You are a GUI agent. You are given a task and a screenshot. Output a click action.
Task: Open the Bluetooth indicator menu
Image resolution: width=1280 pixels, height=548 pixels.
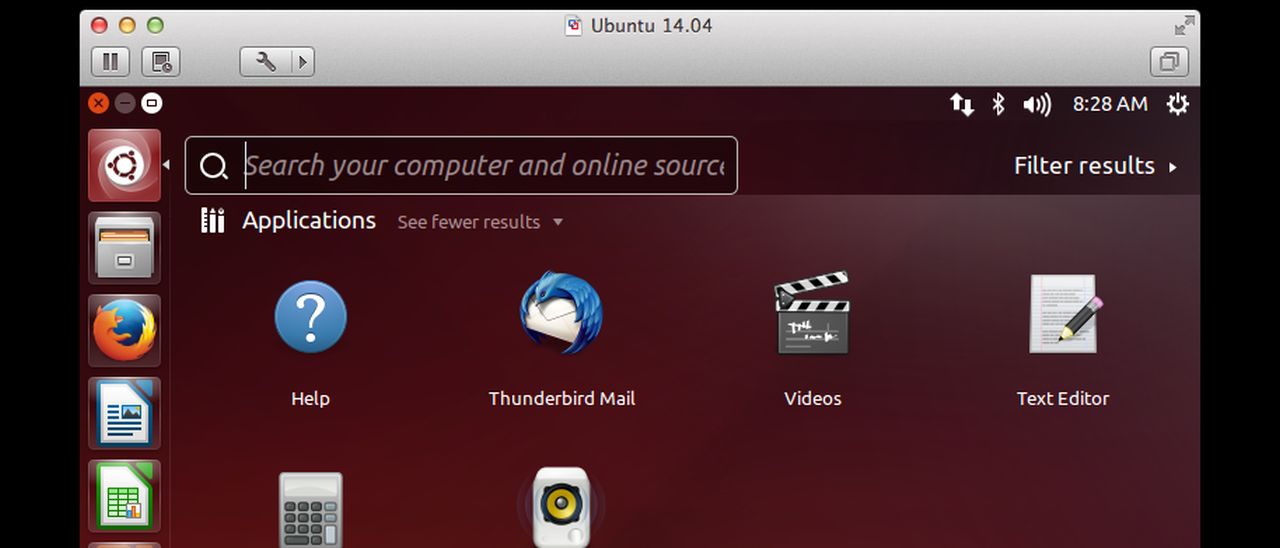coord(998,104)
